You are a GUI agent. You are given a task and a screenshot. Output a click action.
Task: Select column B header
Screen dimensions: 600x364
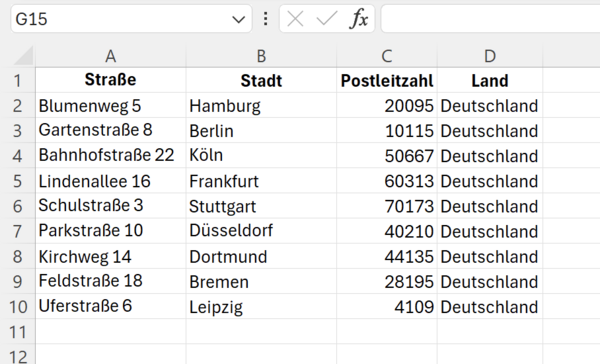(x=261, y=56)
